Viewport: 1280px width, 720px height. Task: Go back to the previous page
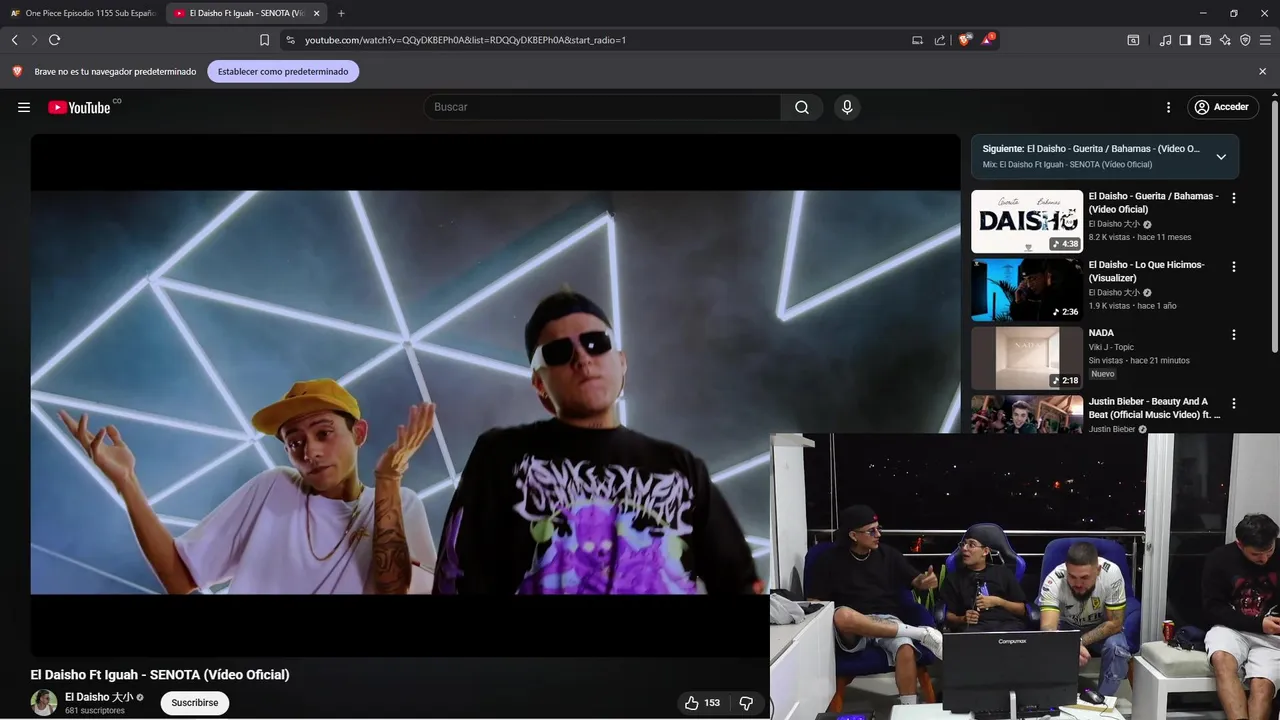(15, 40)
